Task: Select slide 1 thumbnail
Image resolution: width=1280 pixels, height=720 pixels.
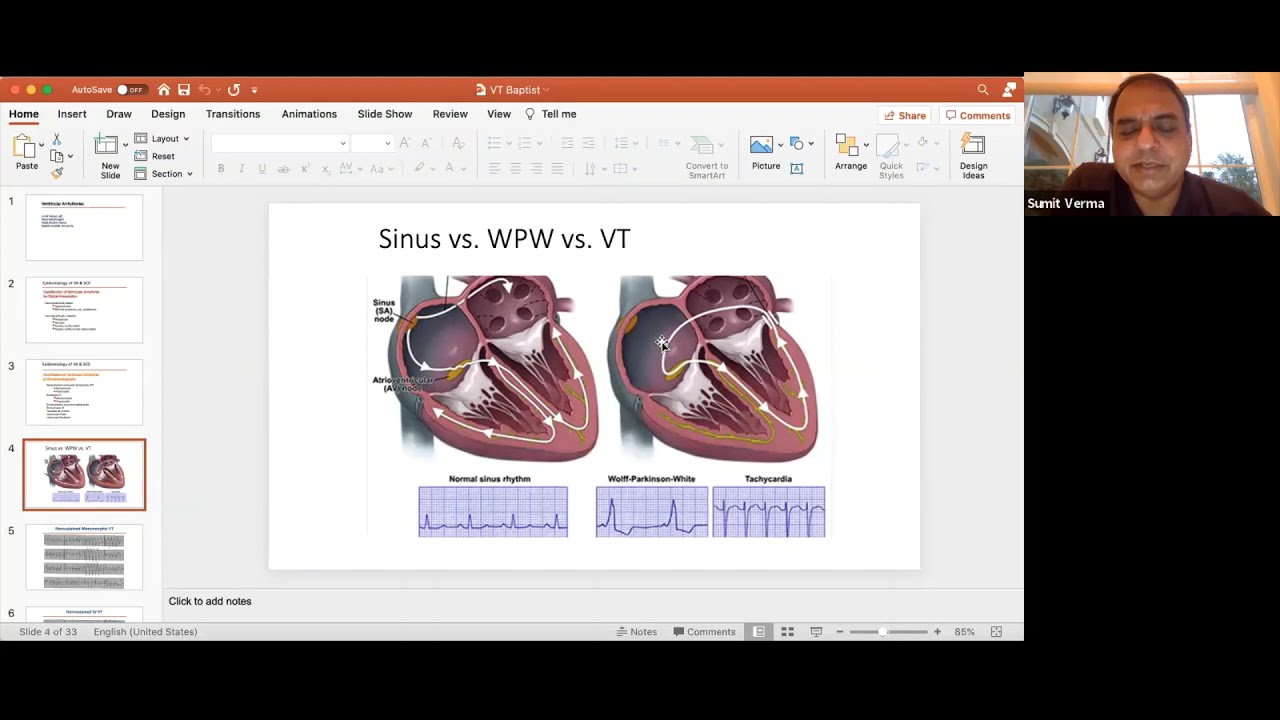Action: coord(84,228)
